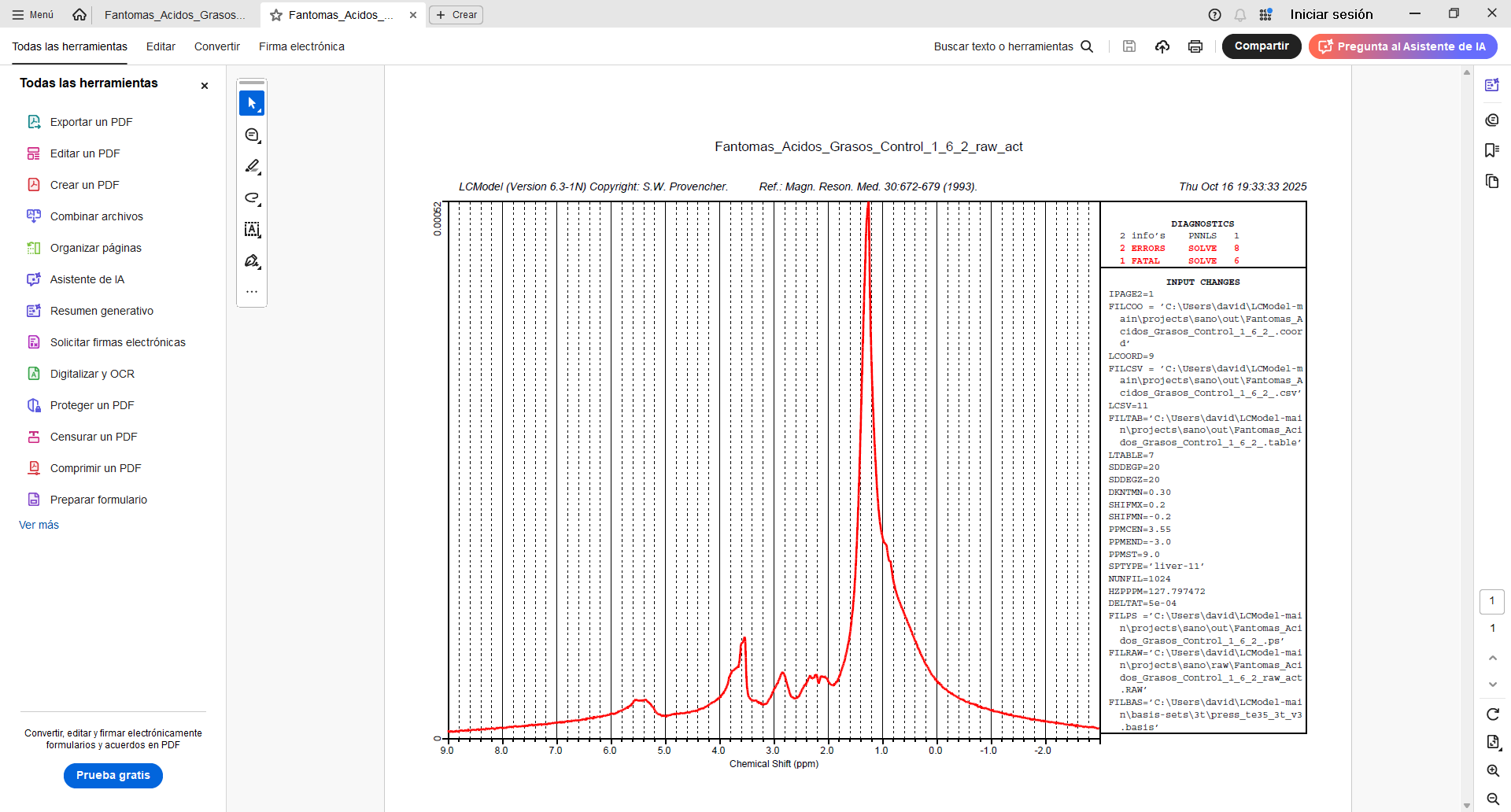1511x812 pixels.
Task: Open the Menú hamburger dropdown
Action: [33, 15]
